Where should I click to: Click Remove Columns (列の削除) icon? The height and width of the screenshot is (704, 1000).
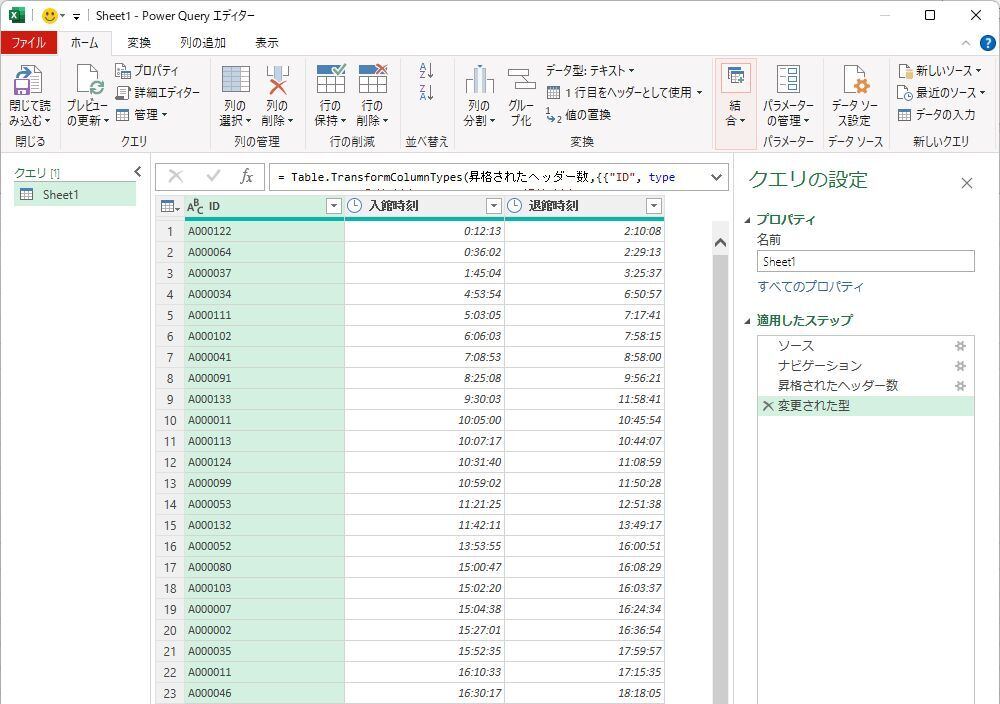[277, 80]
